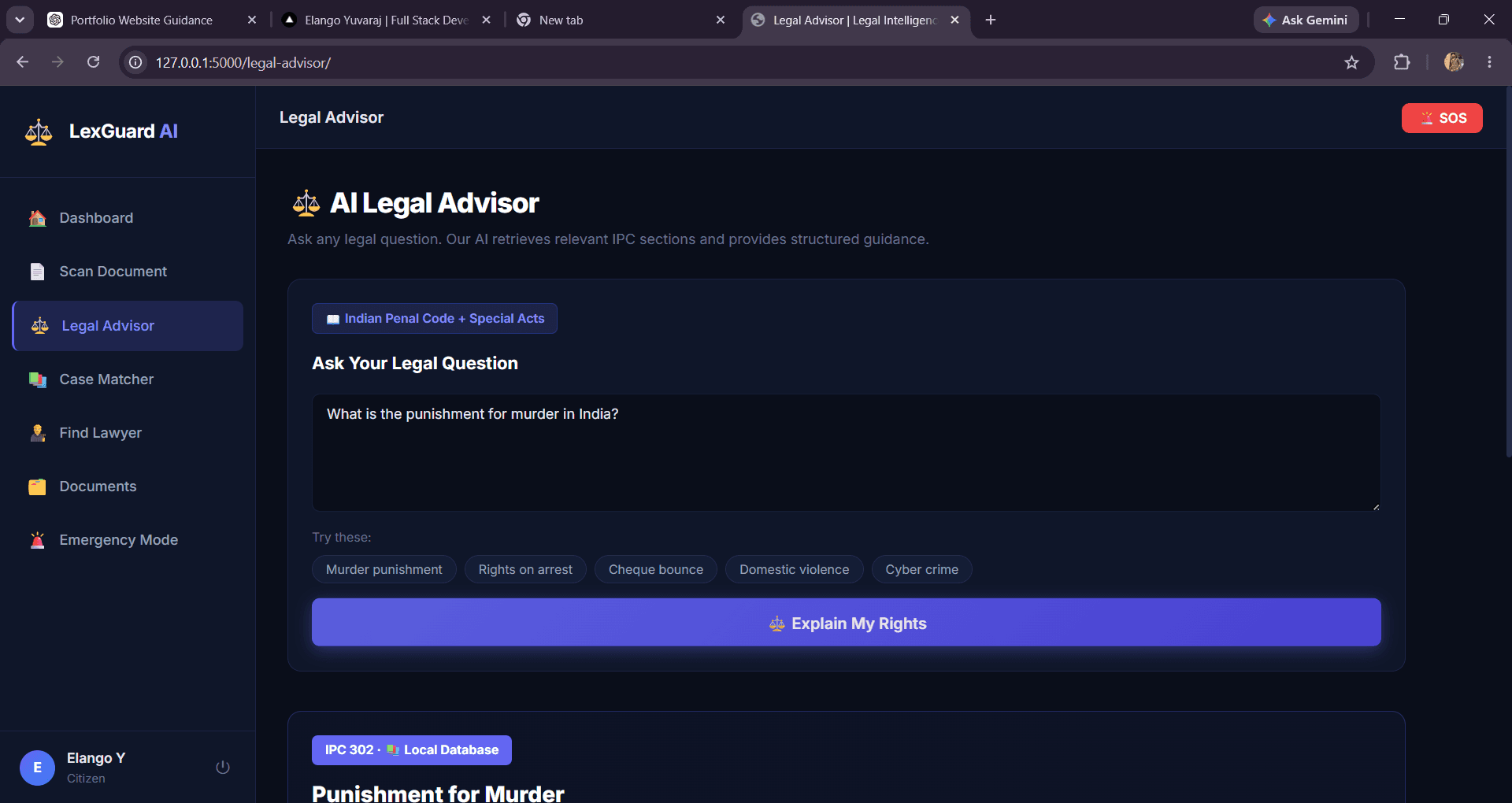1512x803 pixels.
Task: Close the Portfolio Website Guidance tab
Action: (x=252, y=20)
